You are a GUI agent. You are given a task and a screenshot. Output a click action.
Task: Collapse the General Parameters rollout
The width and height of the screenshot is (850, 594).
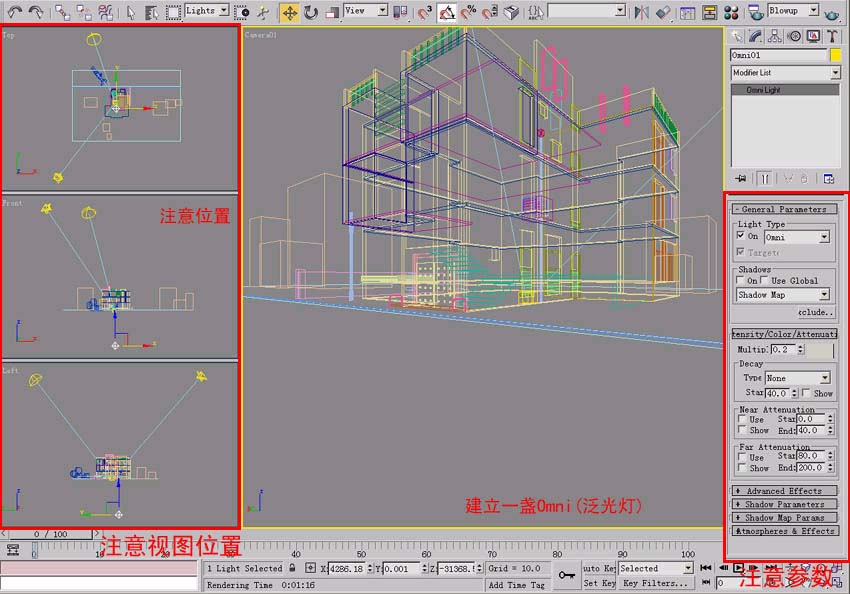[784, 209]
